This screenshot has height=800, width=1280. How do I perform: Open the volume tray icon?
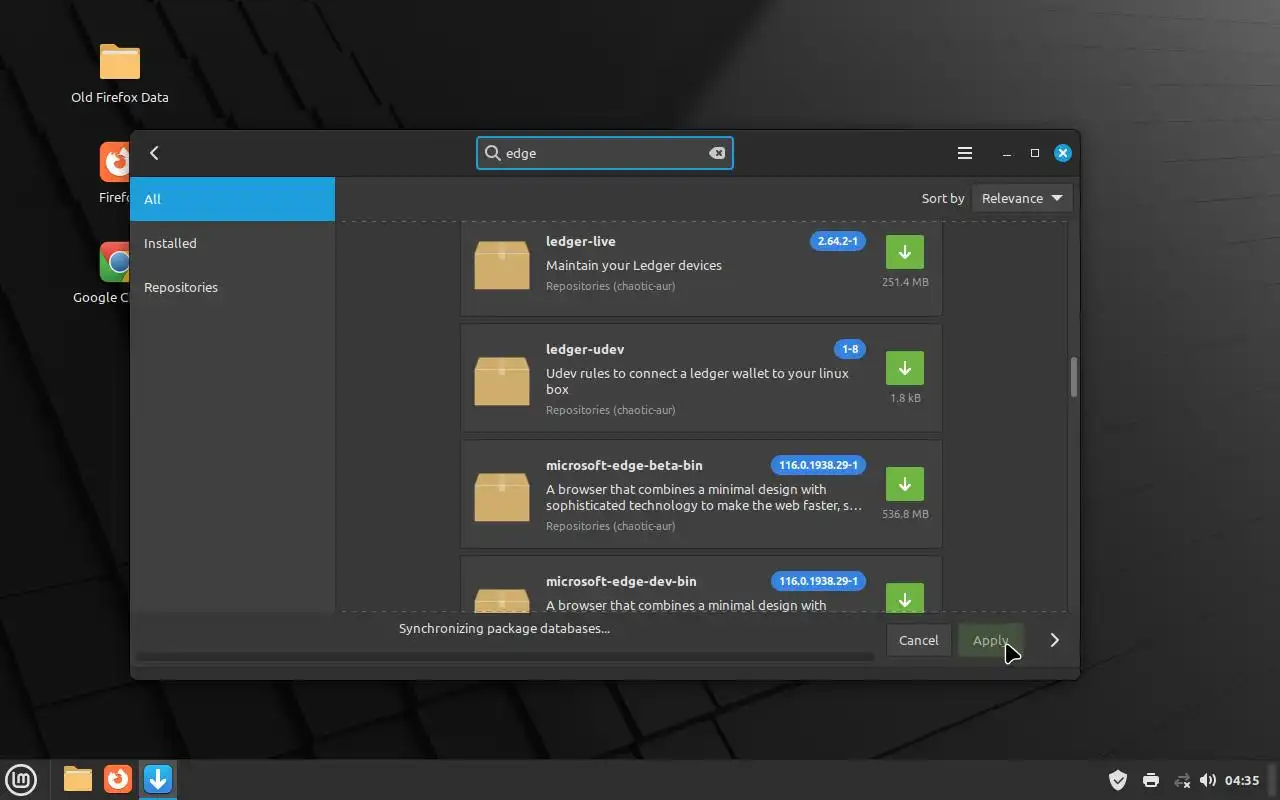tap(1208, 780)
